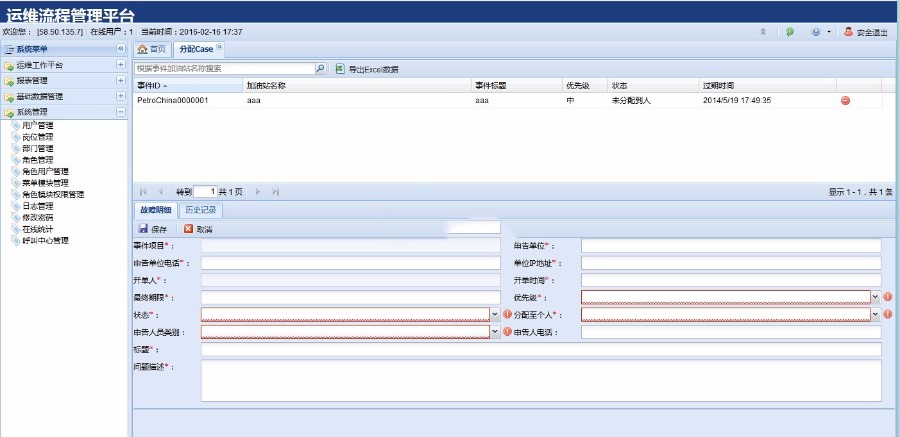Image resolution: width=900 pixels, height=437 pixels.
Task: Open 角色模块权限管理 in the tree
Action: 53,195
